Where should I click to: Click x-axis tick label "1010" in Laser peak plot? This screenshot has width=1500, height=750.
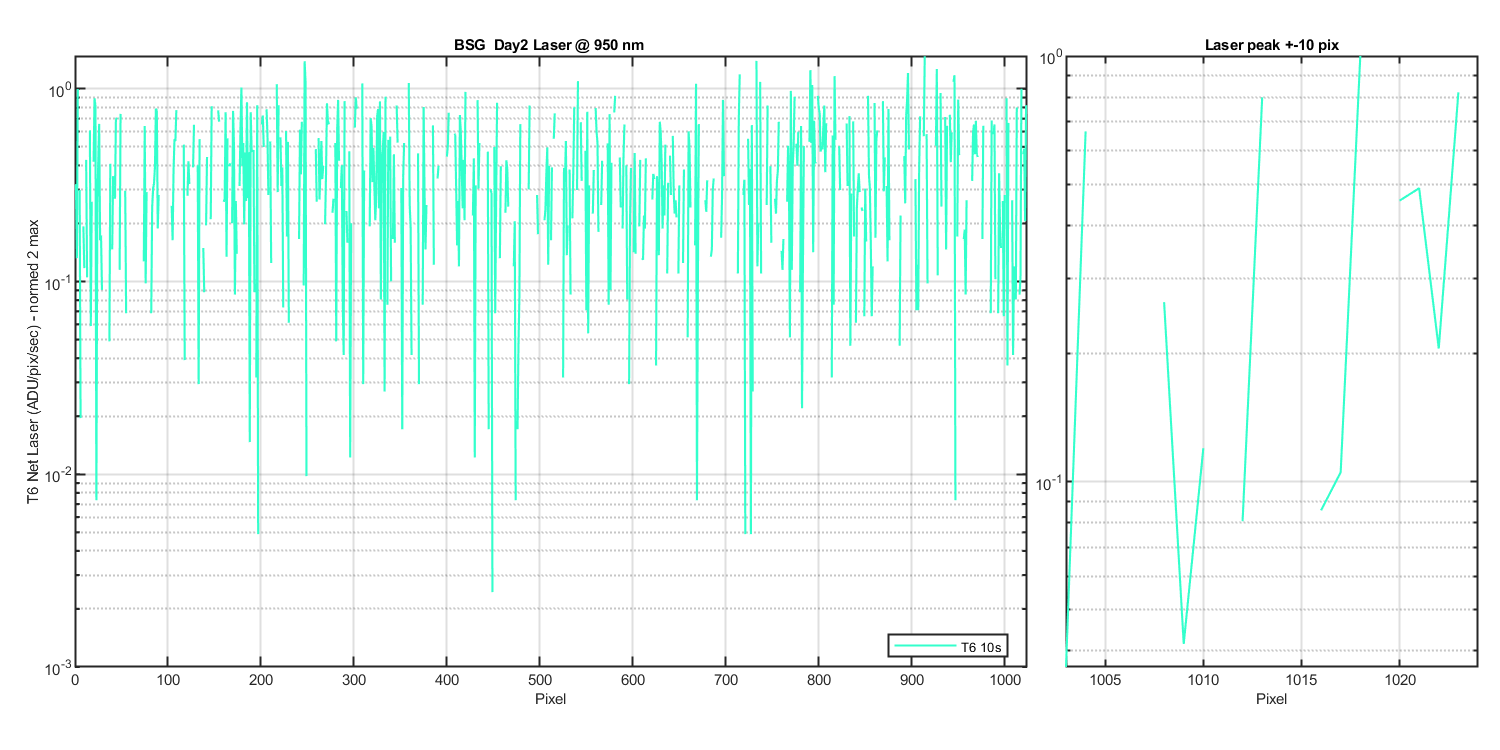(1203, 681)
